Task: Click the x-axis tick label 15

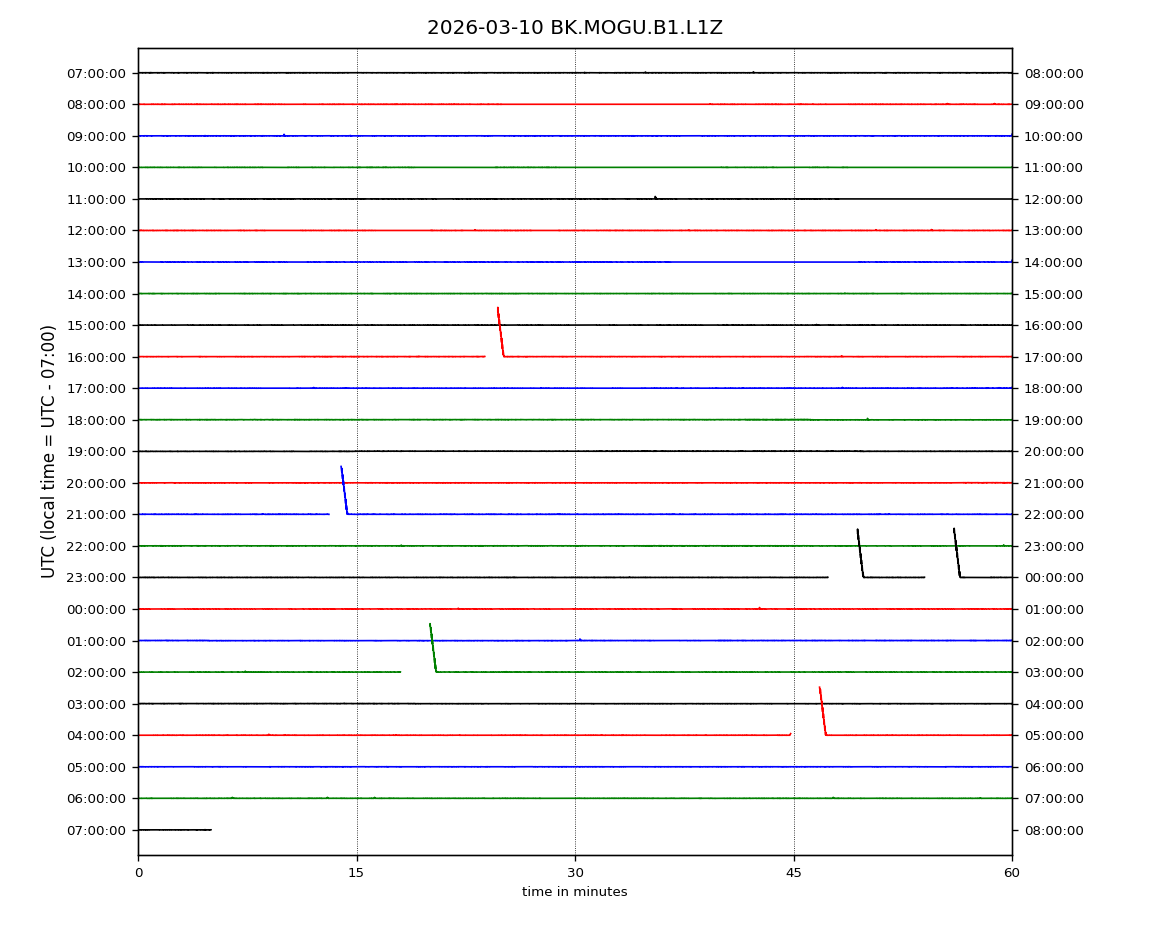Action: (356, 873)
